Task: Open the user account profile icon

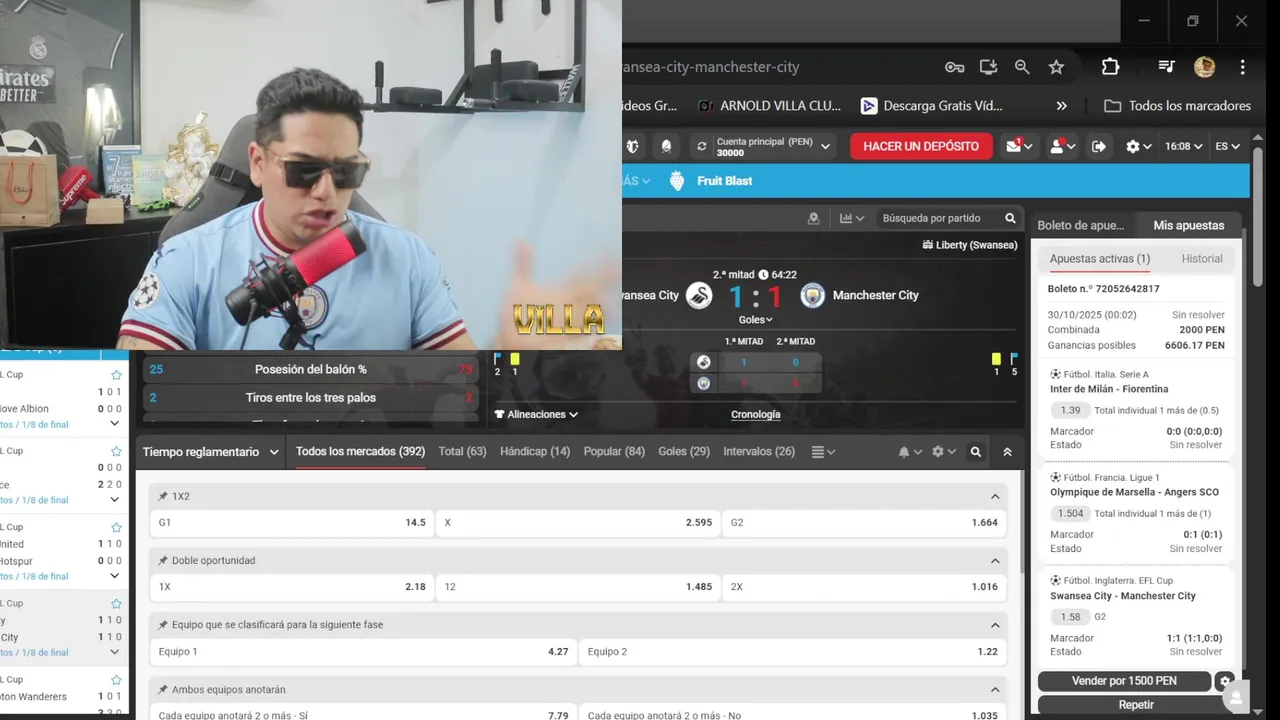Action: pos(1057,146)
